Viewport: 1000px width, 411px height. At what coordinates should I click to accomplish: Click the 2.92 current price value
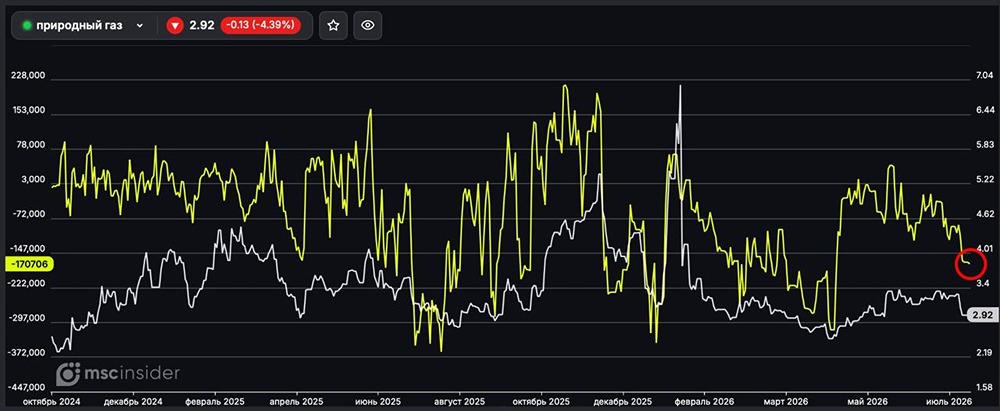pos(202,26)
